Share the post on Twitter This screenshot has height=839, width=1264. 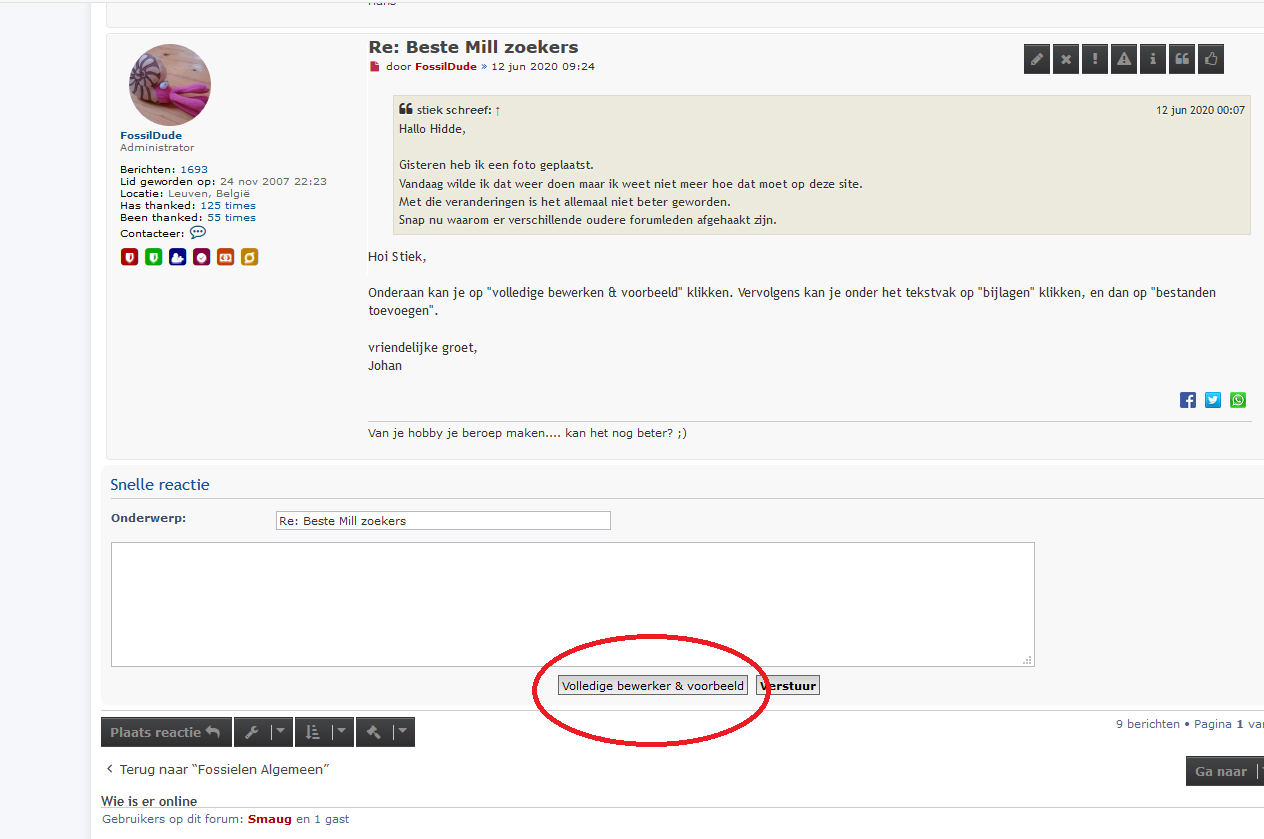(1213, 400)
